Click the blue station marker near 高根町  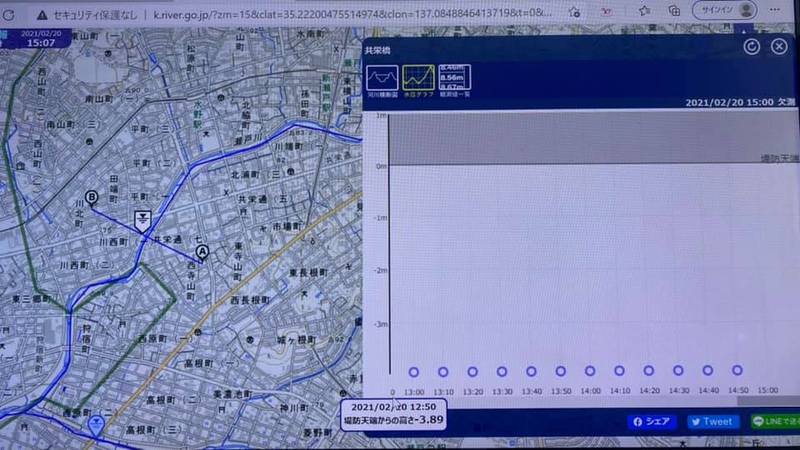click(96, 425)
